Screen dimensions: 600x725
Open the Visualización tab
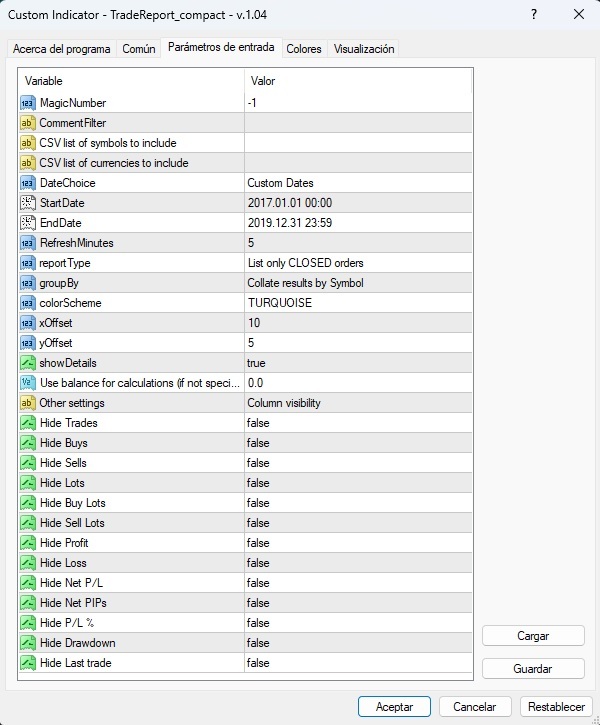(x=364, y=49)
